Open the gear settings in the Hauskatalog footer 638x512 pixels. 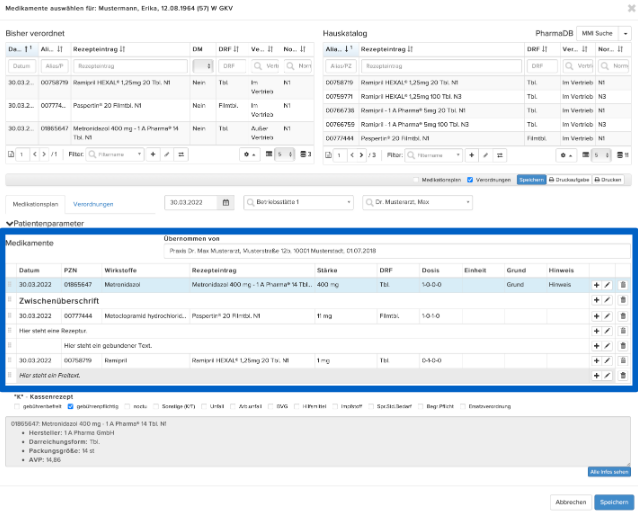click(x=566, y=155)
